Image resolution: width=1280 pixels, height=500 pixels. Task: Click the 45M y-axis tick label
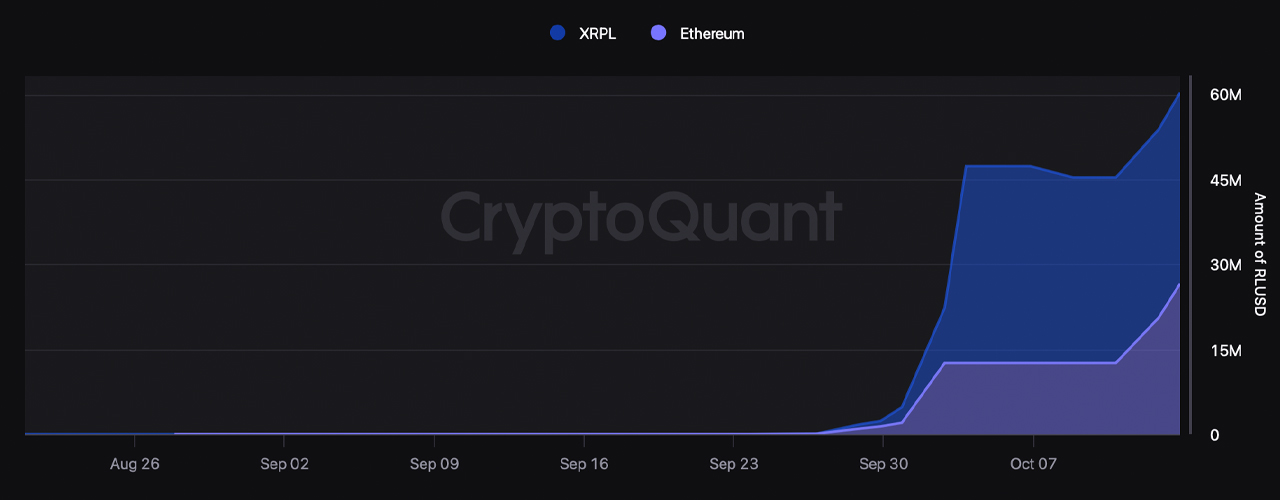(1225, 180)
